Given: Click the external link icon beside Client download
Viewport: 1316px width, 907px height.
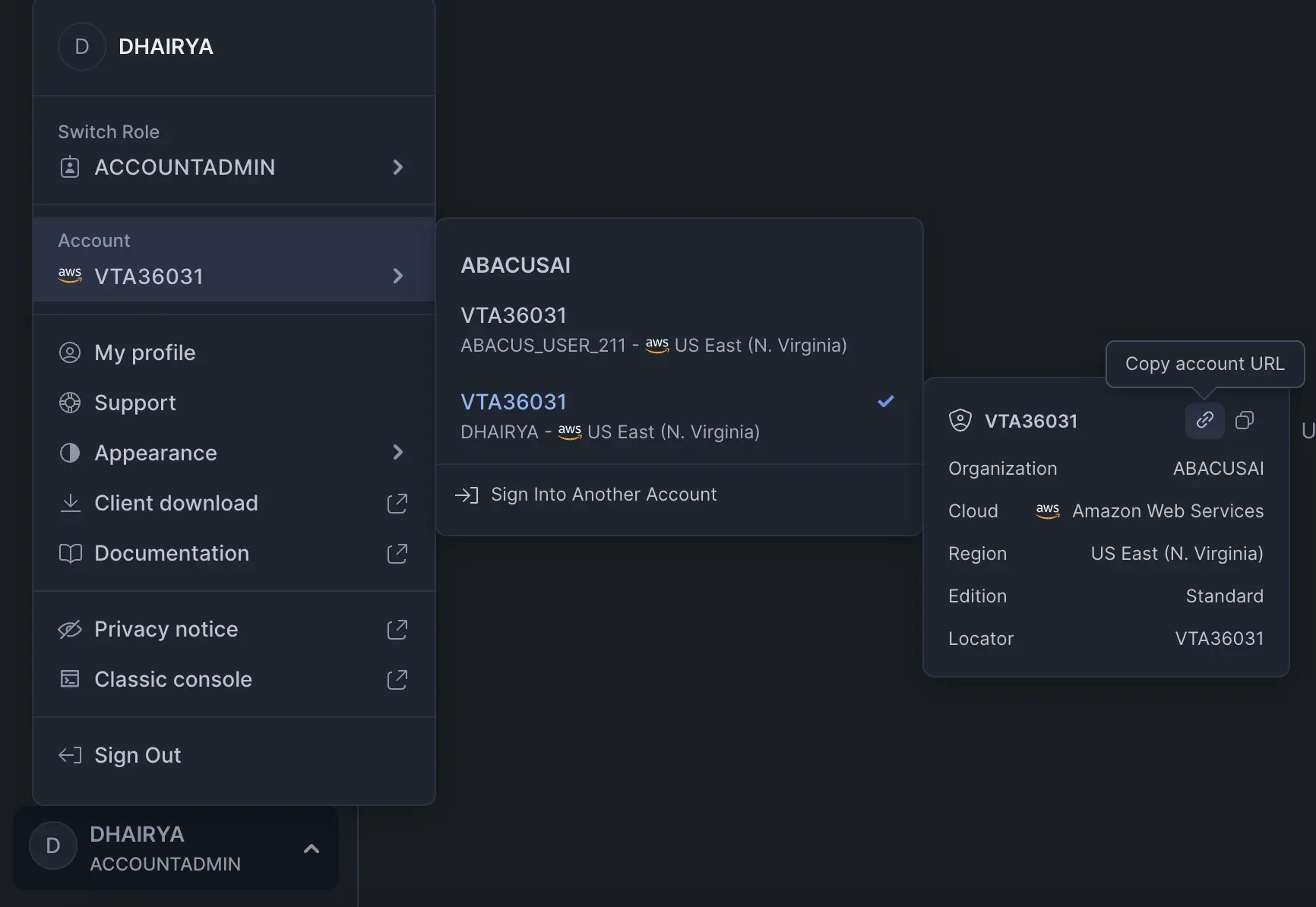Looking at the screenshot, I should 397,503.
